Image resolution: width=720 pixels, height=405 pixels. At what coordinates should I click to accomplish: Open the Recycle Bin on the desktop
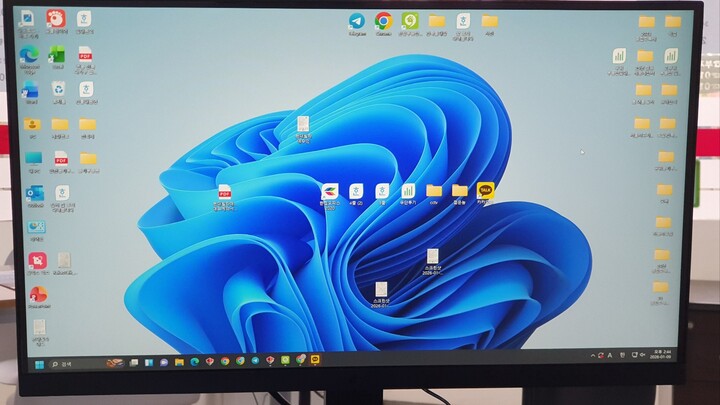[x=59, y=90]
